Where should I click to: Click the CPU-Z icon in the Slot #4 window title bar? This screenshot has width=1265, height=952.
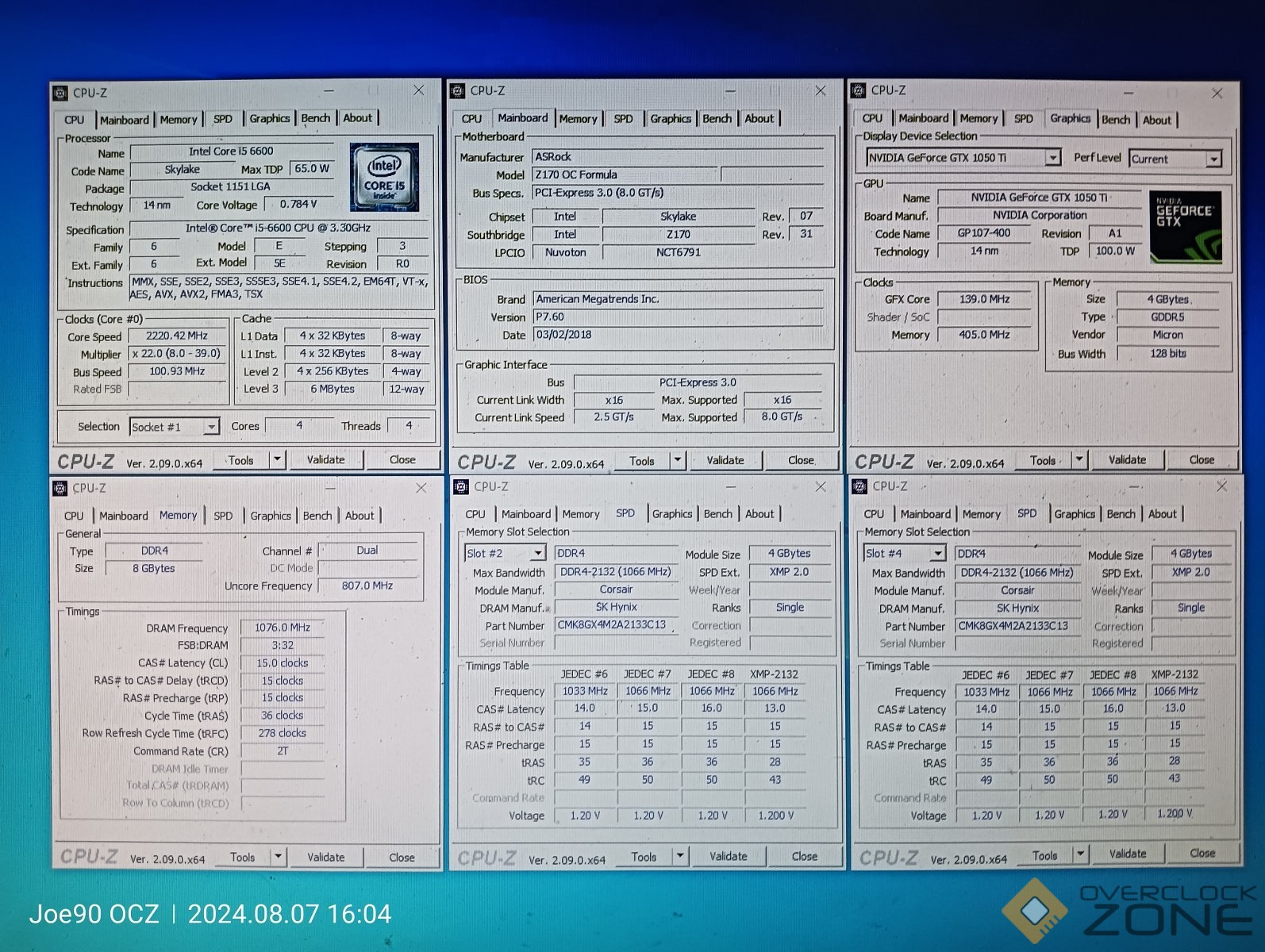tap(859, 486)
